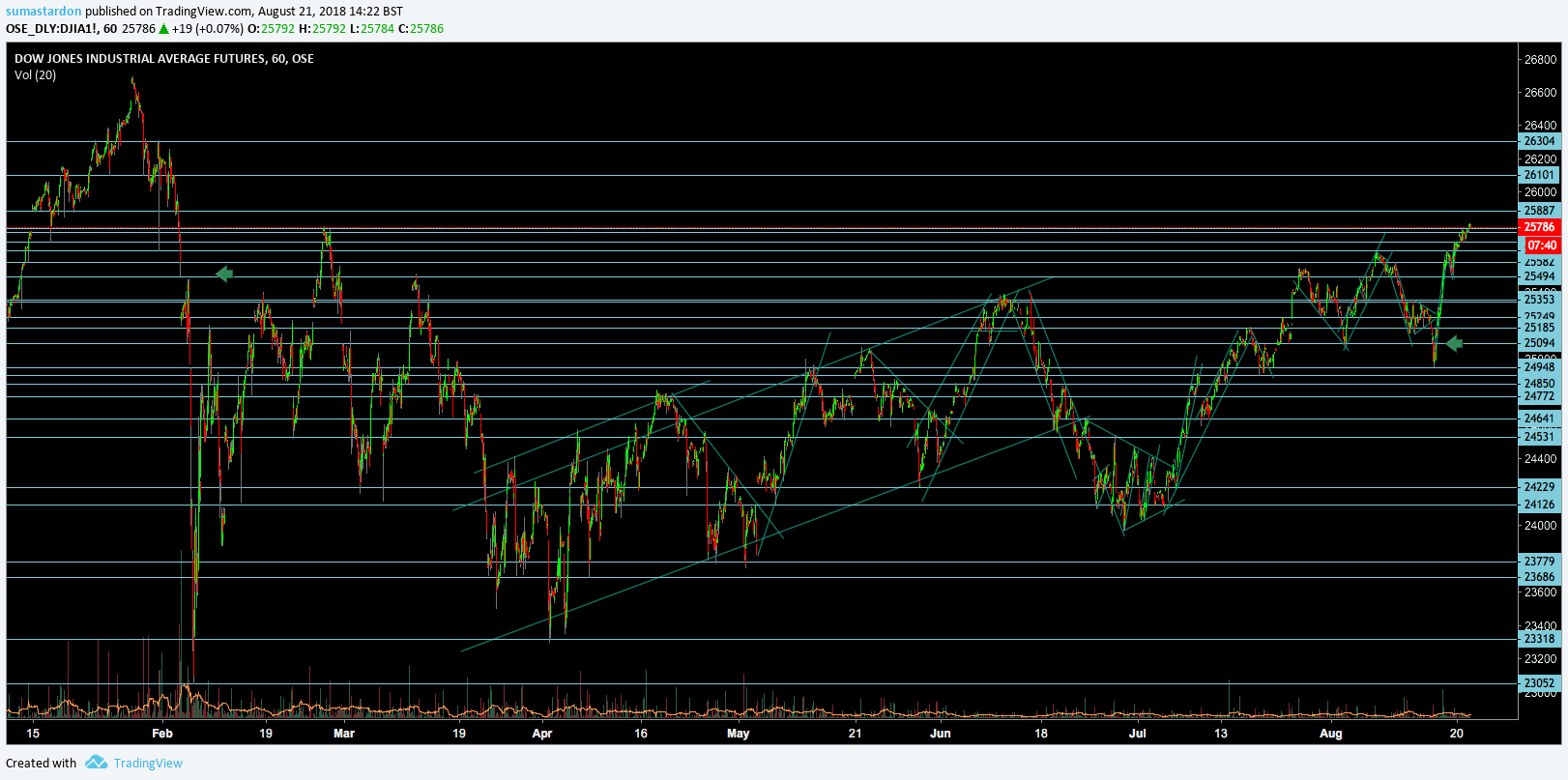Viewport: 1568px width, 780px height.
Task: Open the sumastardon author profile link
Action: click(44, 12)
